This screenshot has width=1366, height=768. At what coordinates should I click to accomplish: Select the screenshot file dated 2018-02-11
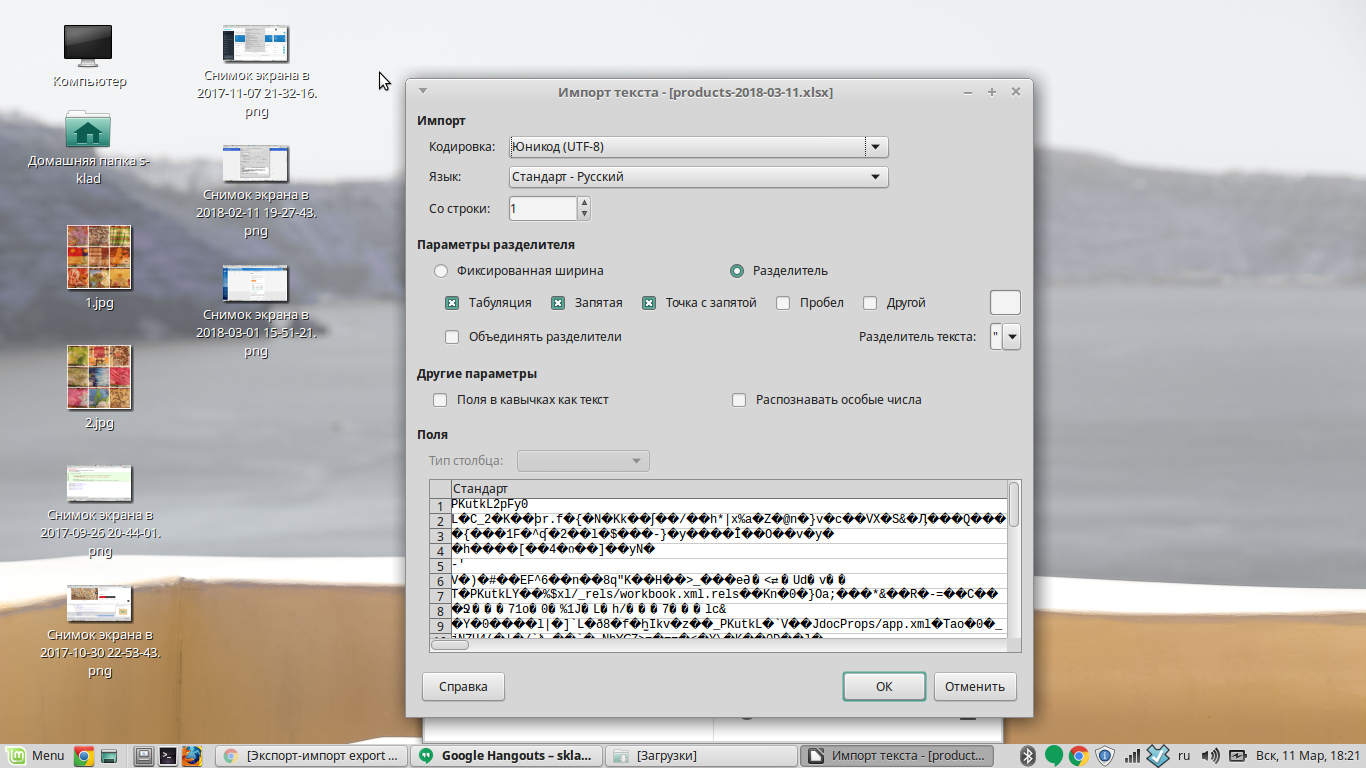[256, 164]
